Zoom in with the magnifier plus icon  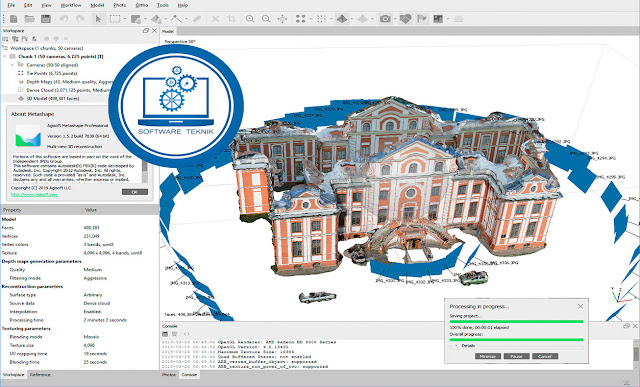pyautogui.click(x=250, y=19)
